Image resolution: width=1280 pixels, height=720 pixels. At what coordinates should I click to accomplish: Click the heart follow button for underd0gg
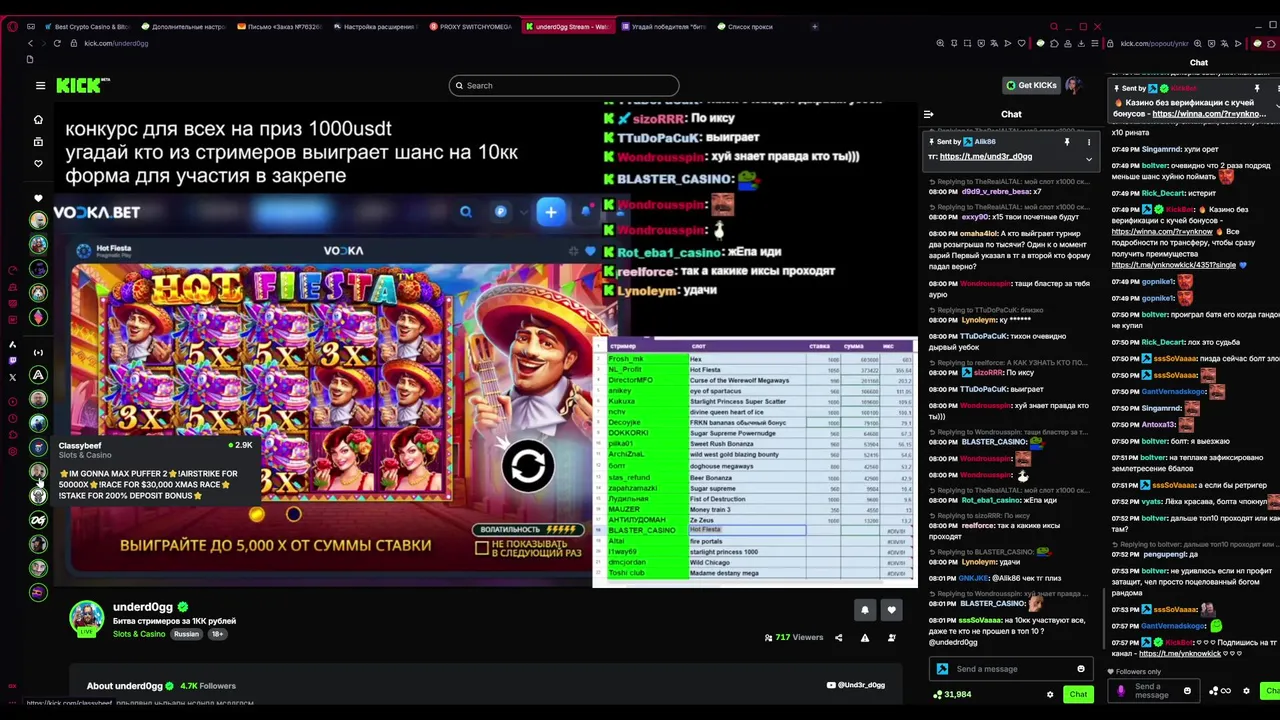(891, 610)
